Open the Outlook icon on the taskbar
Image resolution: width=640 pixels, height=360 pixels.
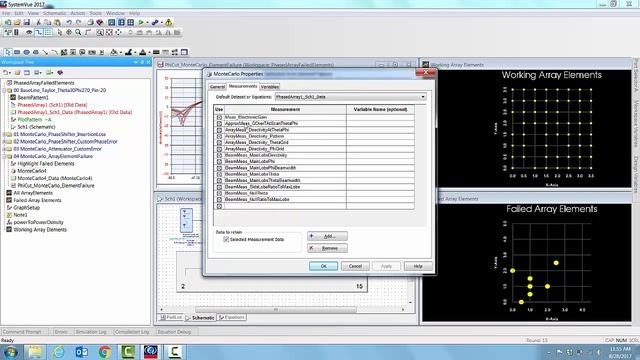pyautogui.click(x=81, y=351)
